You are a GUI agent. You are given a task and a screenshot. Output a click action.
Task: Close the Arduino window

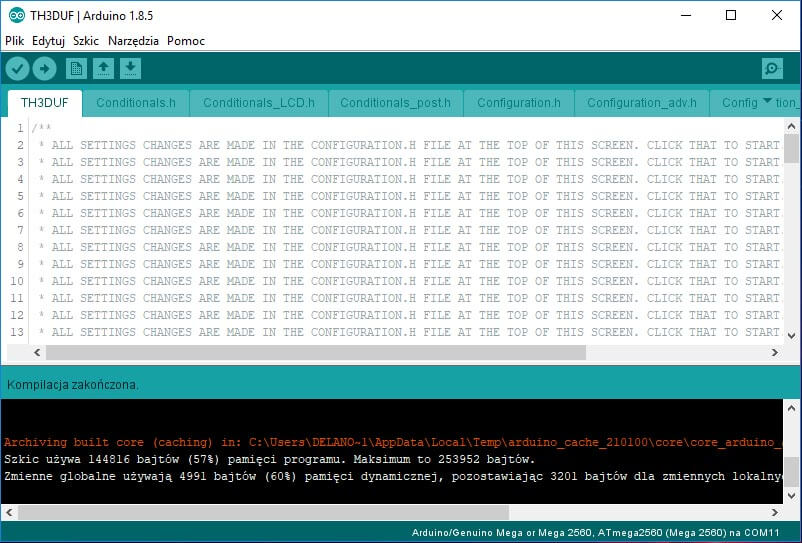(x=776, y=15)
